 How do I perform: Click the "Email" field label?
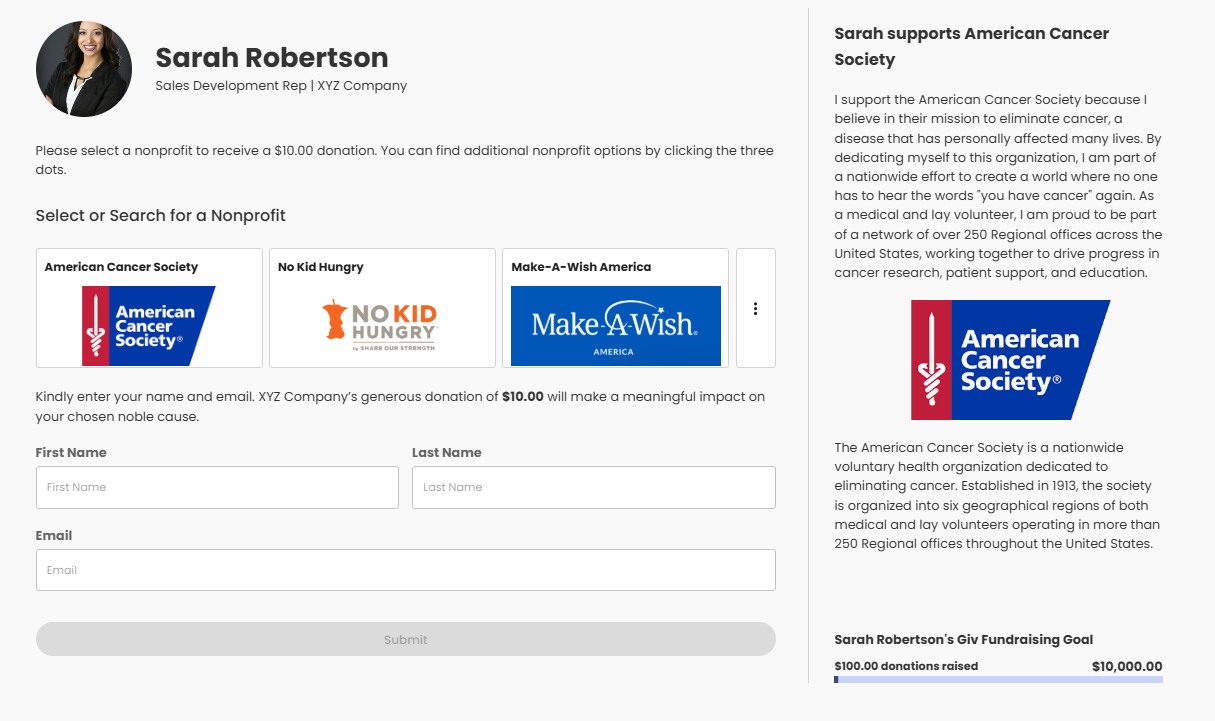[54, 536]
